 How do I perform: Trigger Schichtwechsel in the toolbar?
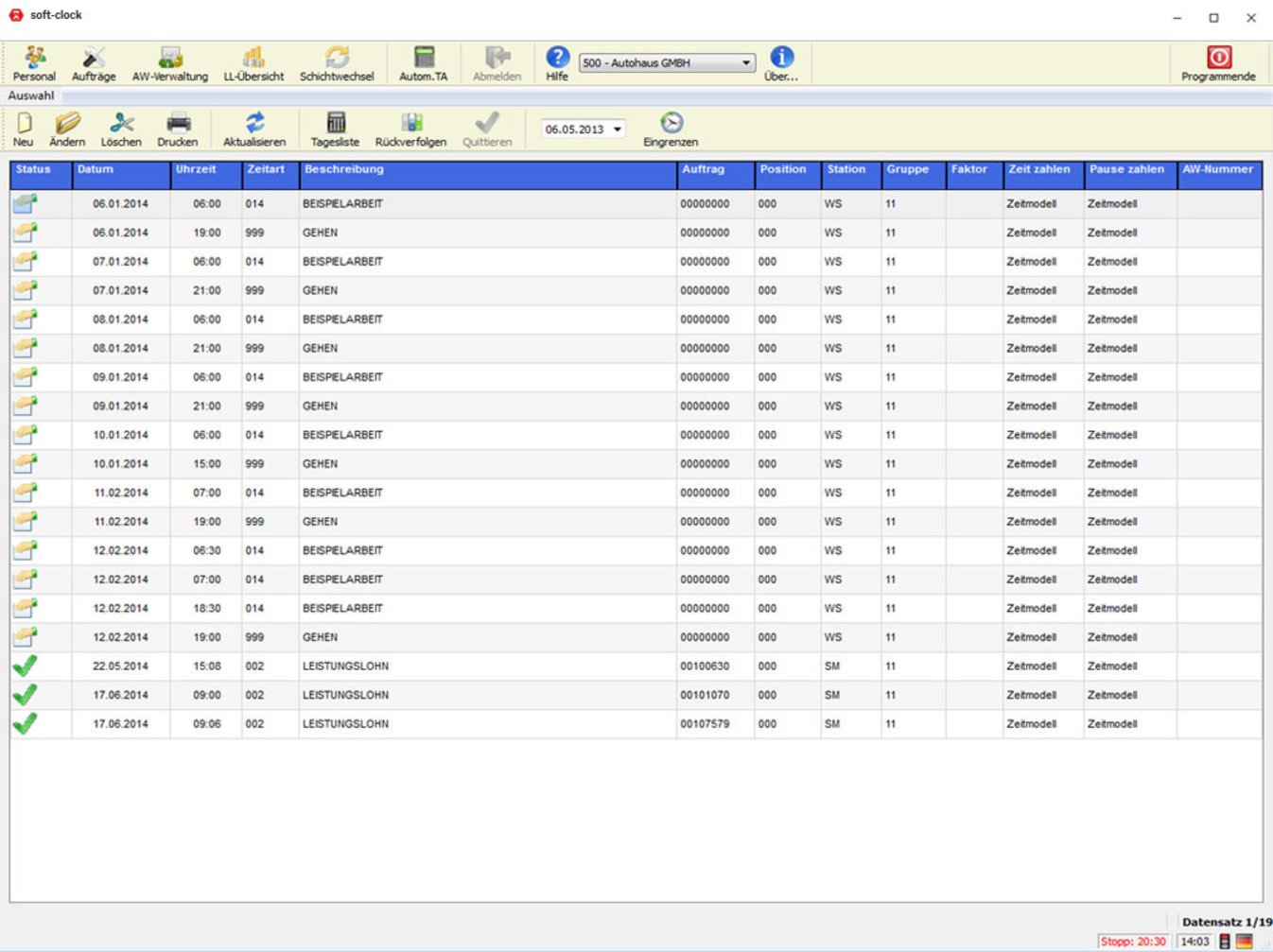[337, 57]
